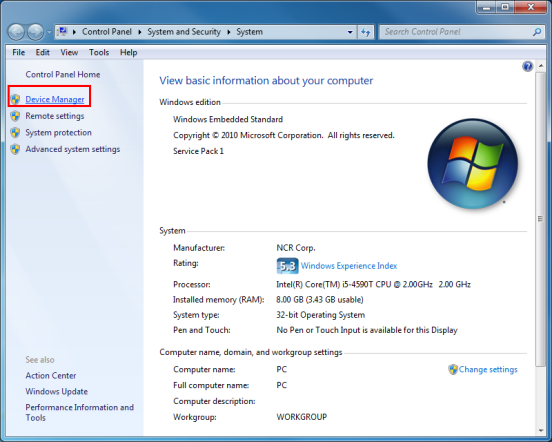Image resolution: width=552 pixels, height=442 pixels.
Task: Click the 5.3 rating score badge
Action: tap(287, 266)
